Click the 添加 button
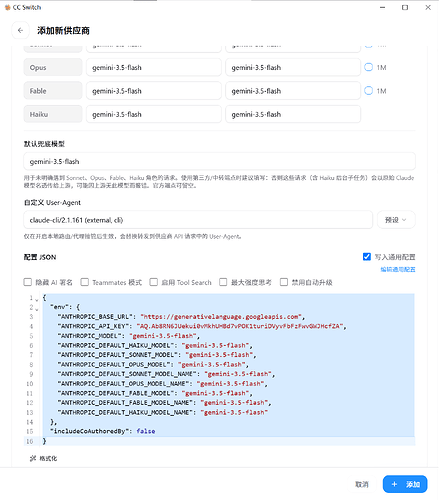The height and width of the screenshot is (500, 439). (405, 484)
